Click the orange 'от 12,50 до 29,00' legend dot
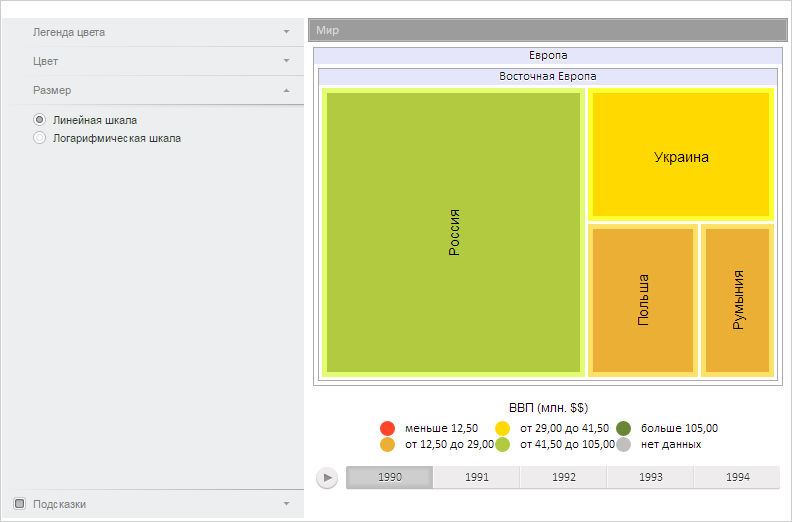This screenshot has width=792, height=522. (x=388, y=444)
